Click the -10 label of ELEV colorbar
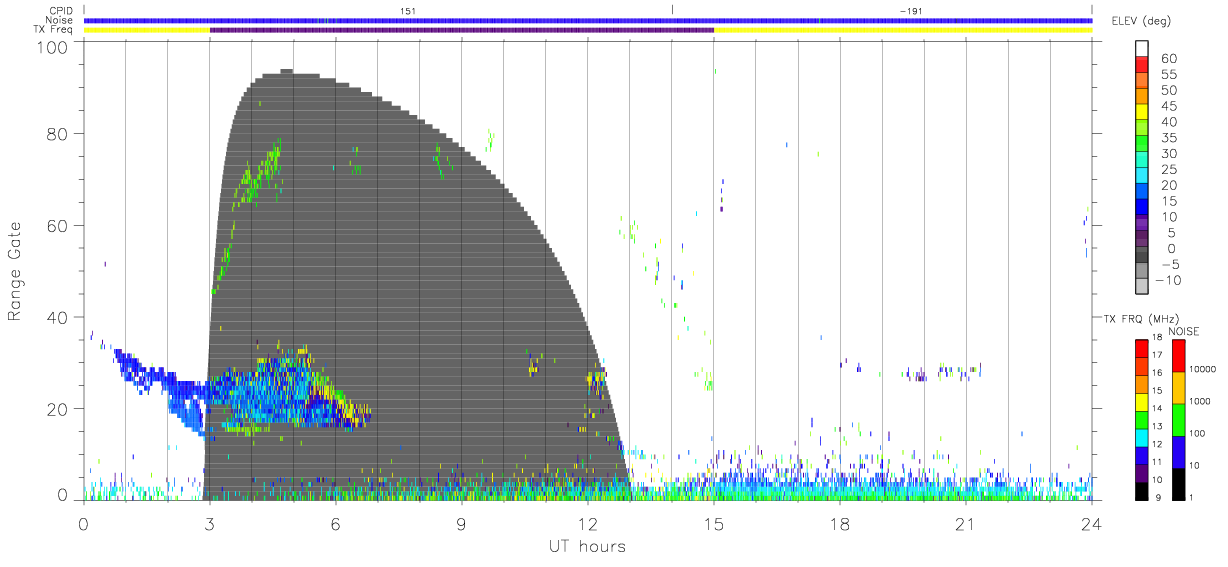Image resolution: width=1228 pixels, height=567 pixels. point(1167,280)
